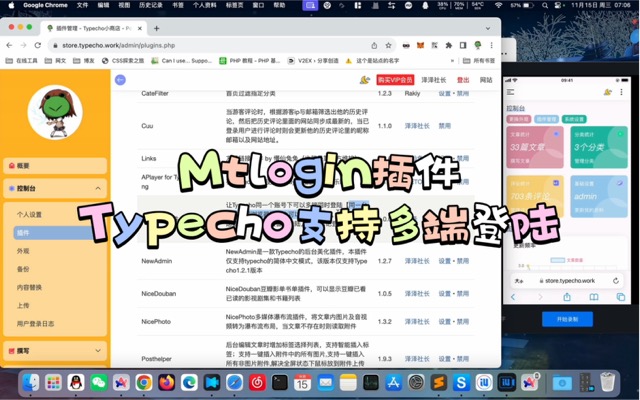This screenshot has width=640, height=400.
Task: Collapse admin sidebar with blue arrow
Action: click(x=120, y=80)
